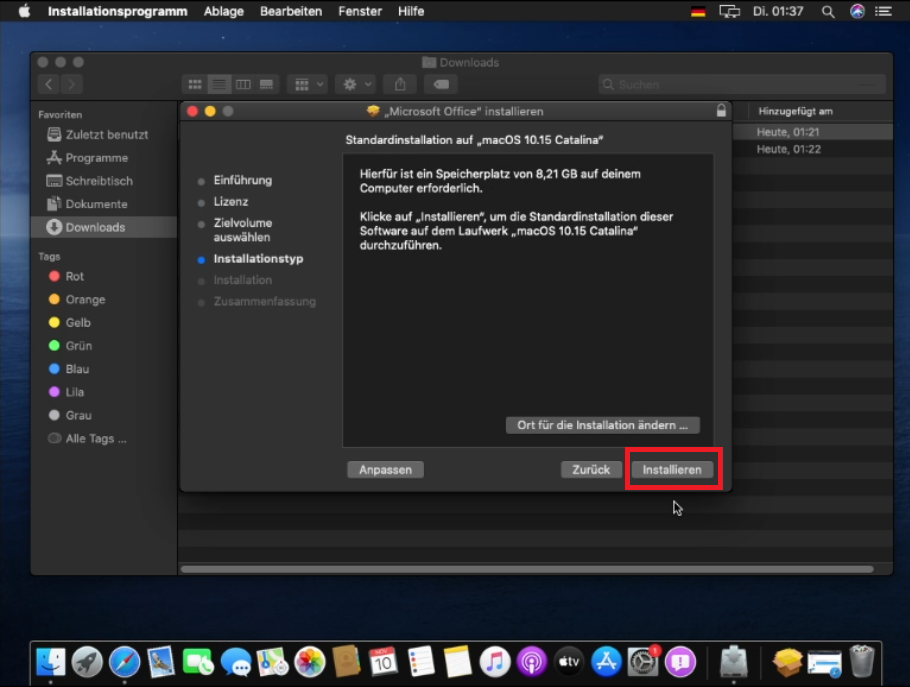Click the lock icon in installer title bar

pos(721,111)
